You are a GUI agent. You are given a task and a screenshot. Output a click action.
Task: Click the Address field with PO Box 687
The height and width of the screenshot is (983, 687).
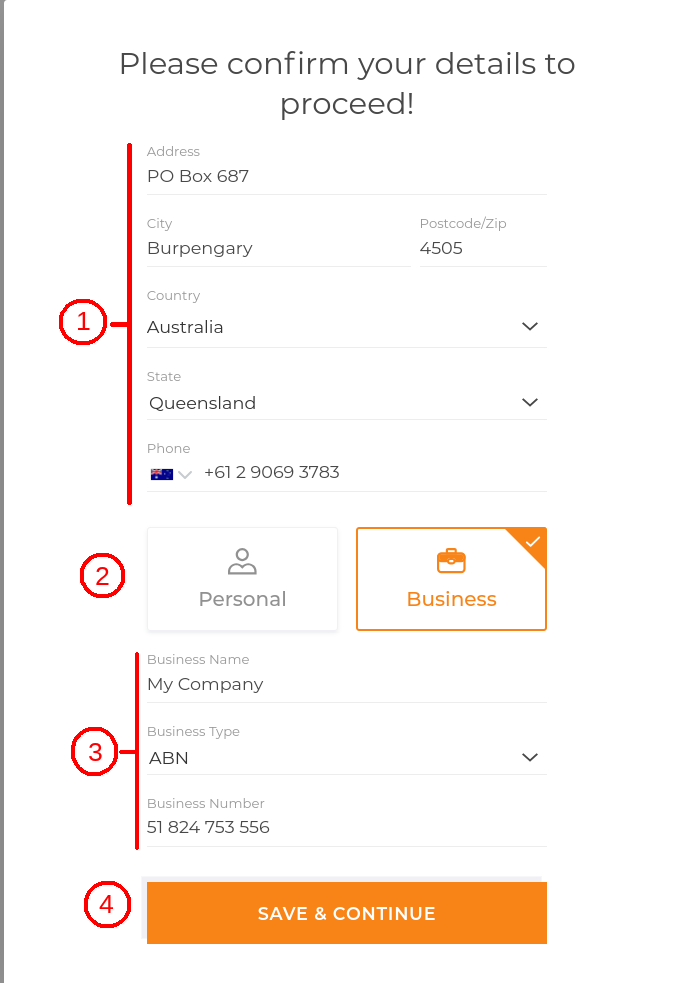(x=346, y=177)
